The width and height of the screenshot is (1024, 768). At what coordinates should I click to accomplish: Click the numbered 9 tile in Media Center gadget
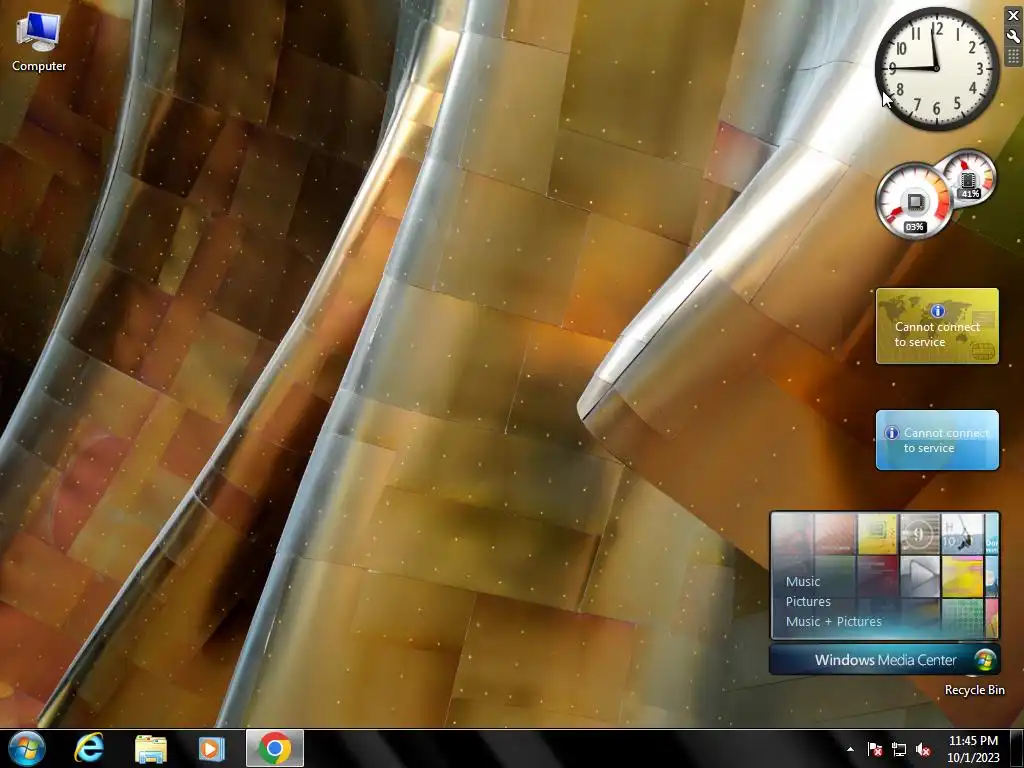click(920, 535)
